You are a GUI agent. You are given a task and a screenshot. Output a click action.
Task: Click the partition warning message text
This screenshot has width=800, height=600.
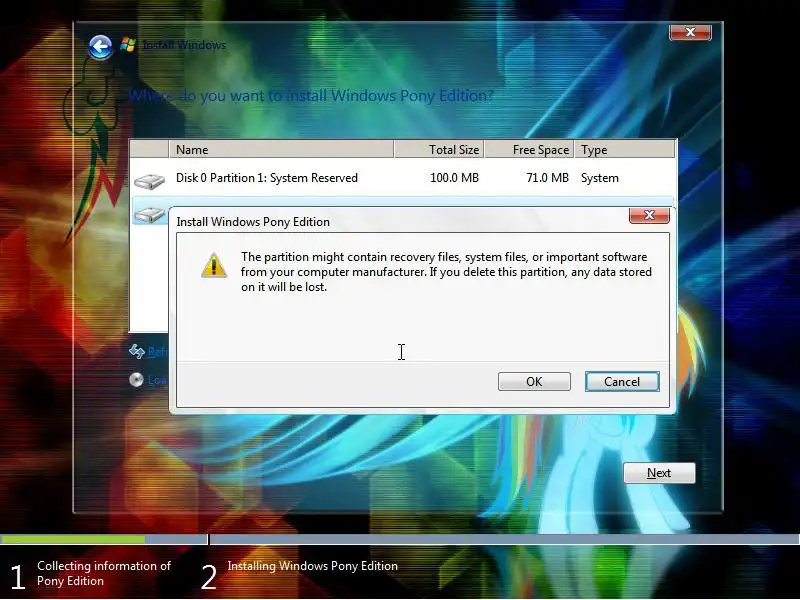coord(446,271)
